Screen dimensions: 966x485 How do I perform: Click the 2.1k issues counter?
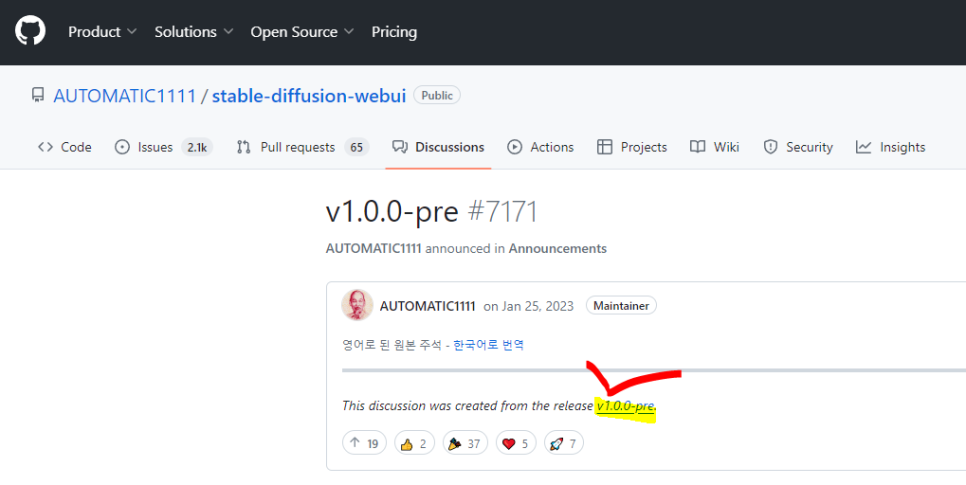[x=197, y=147]
